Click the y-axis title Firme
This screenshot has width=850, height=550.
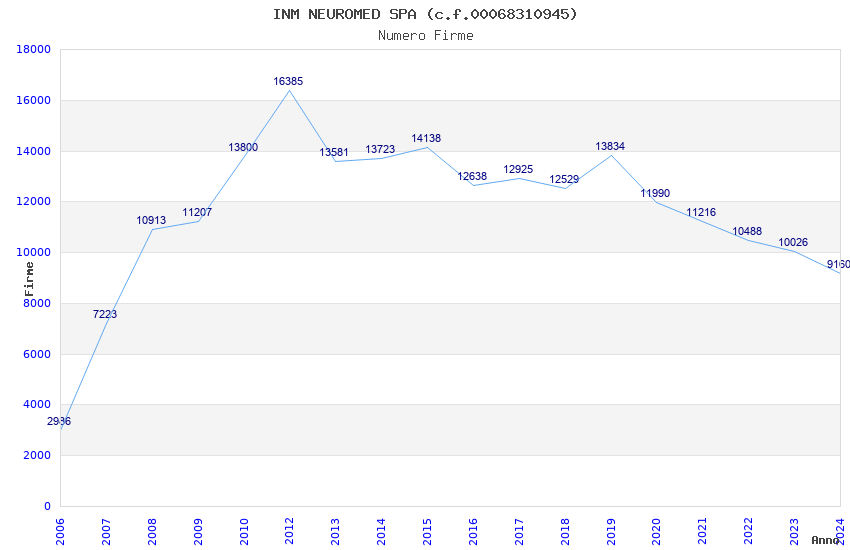point(29,279)
